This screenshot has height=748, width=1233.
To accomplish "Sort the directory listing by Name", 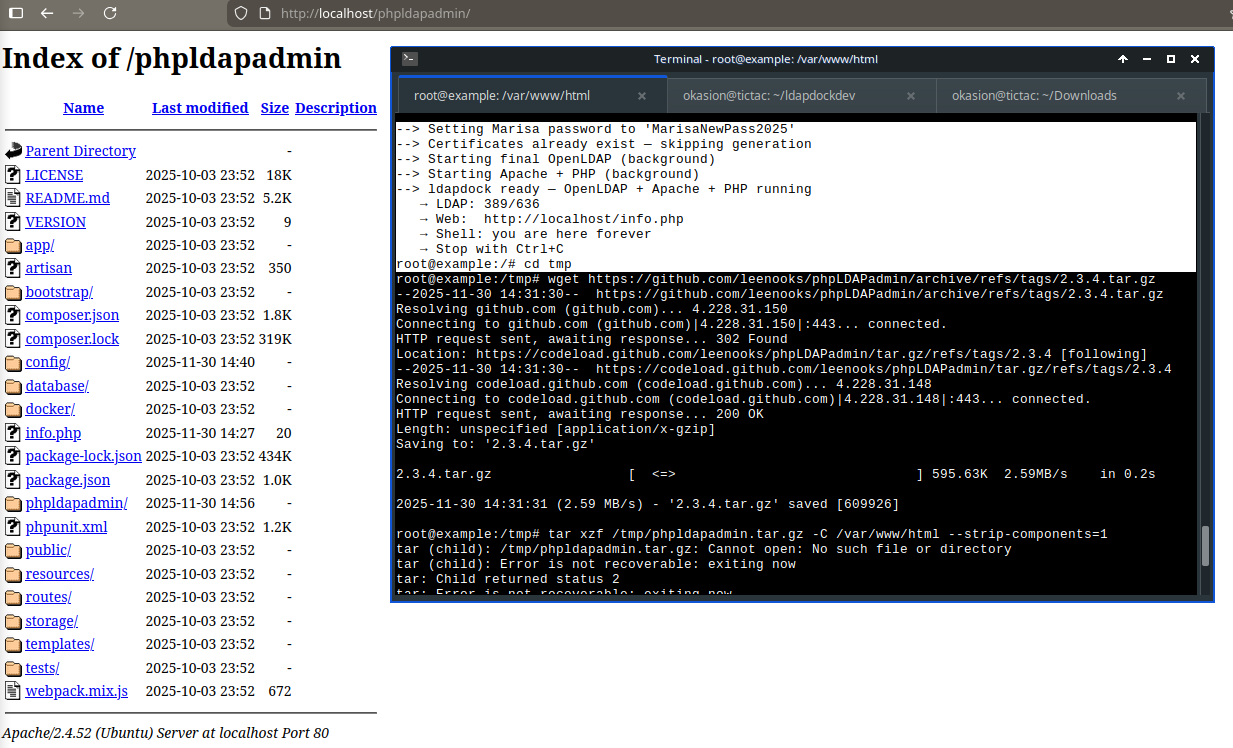I will point(83,108).
